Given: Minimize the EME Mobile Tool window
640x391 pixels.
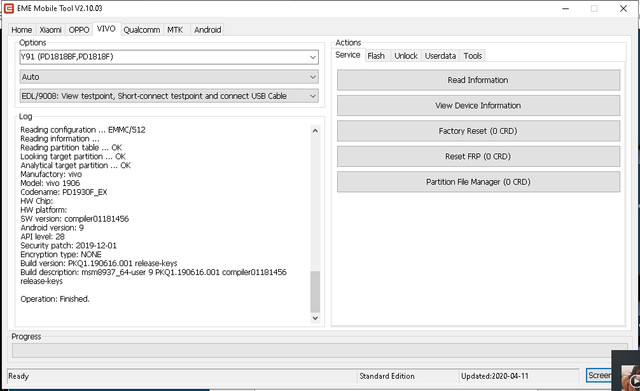Looking at the screenshot, I should pyautogui.click(x=565, y=9).
